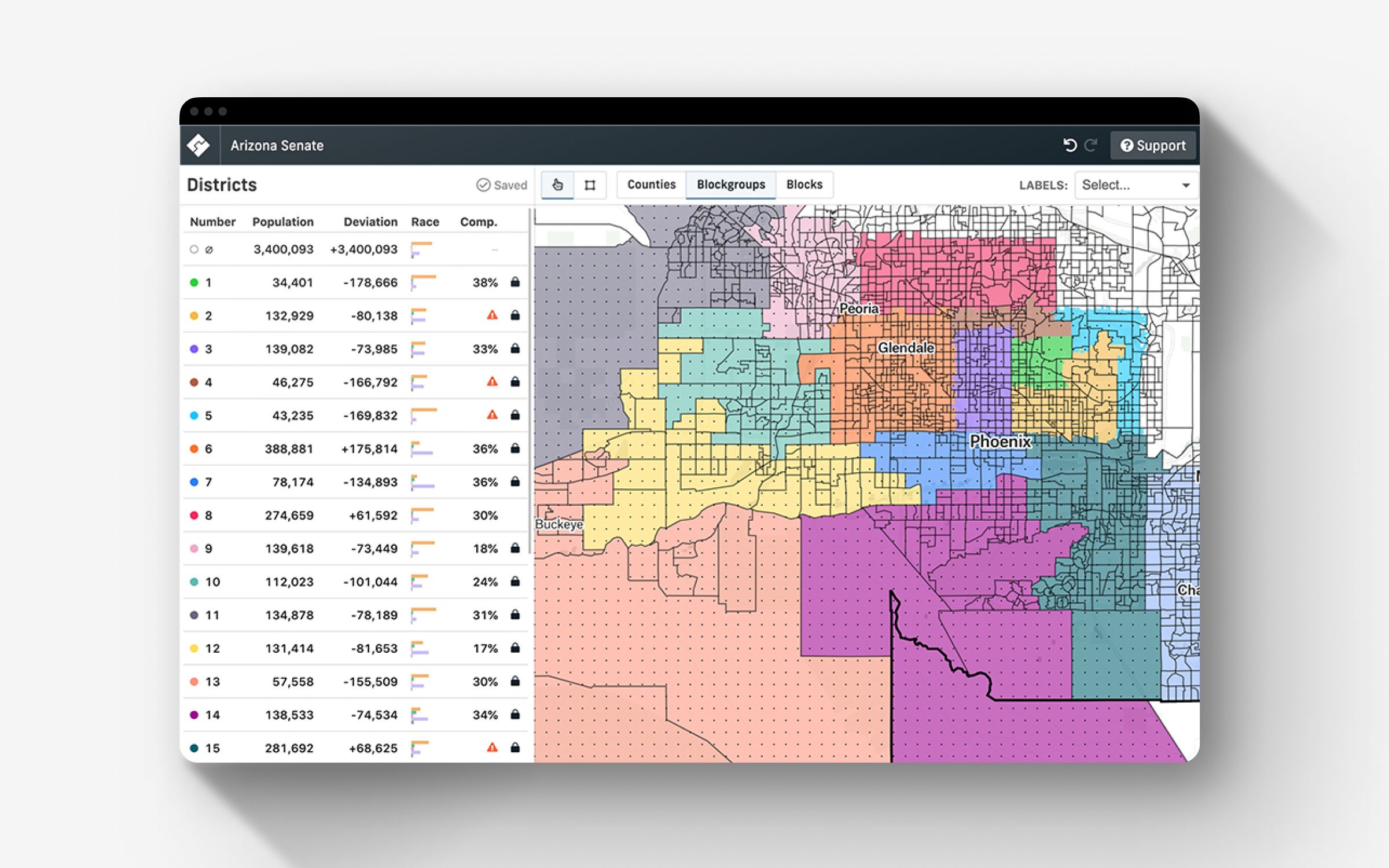The width and height of the screenshot is (1389, 868).
Task: Click warning triangle for district 15
Action: pyautogui.click(x=492, y=748)
